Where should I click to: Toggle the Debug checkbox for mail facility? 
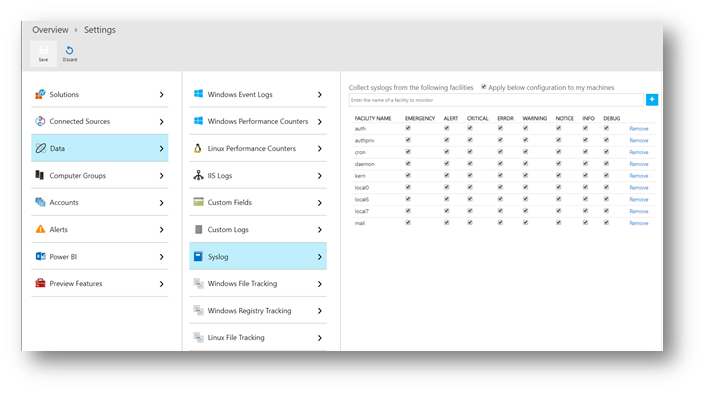pyautogui.click(x=606, y=223)
